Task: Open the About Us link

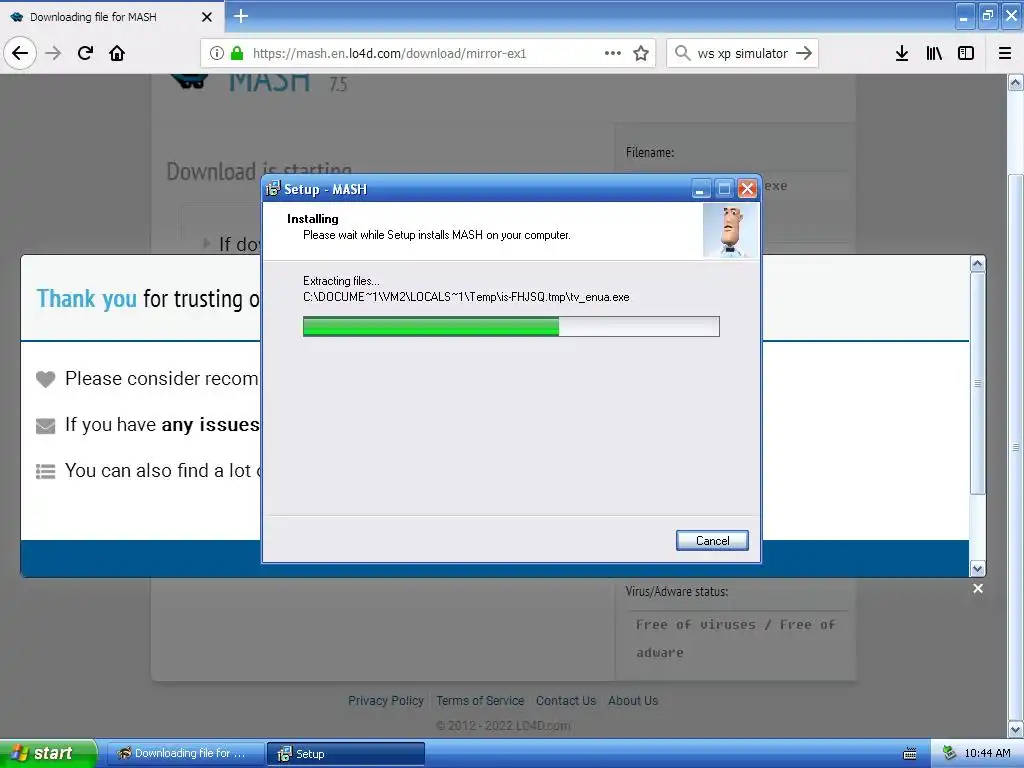Action: tap(633, 701)
